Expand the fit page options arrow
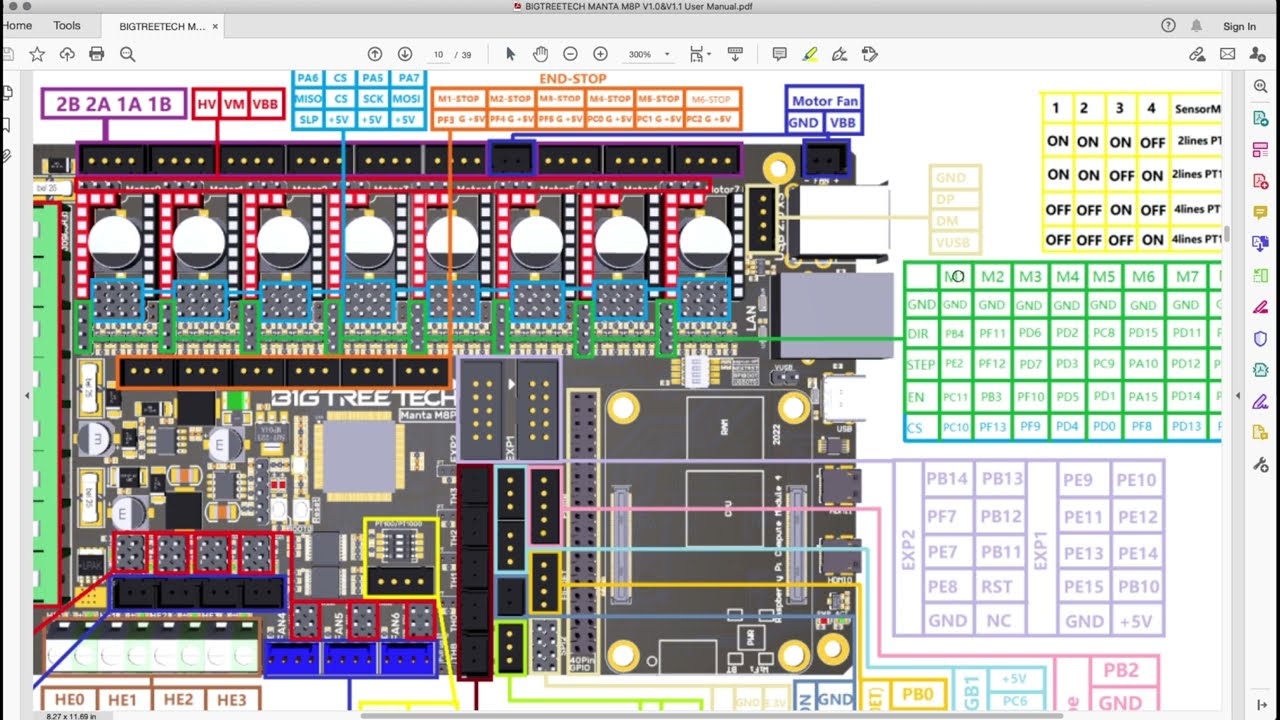Image resolution: width=1280 pixels, height=720 pixels. pyautogui.click(x=708, y=55)
